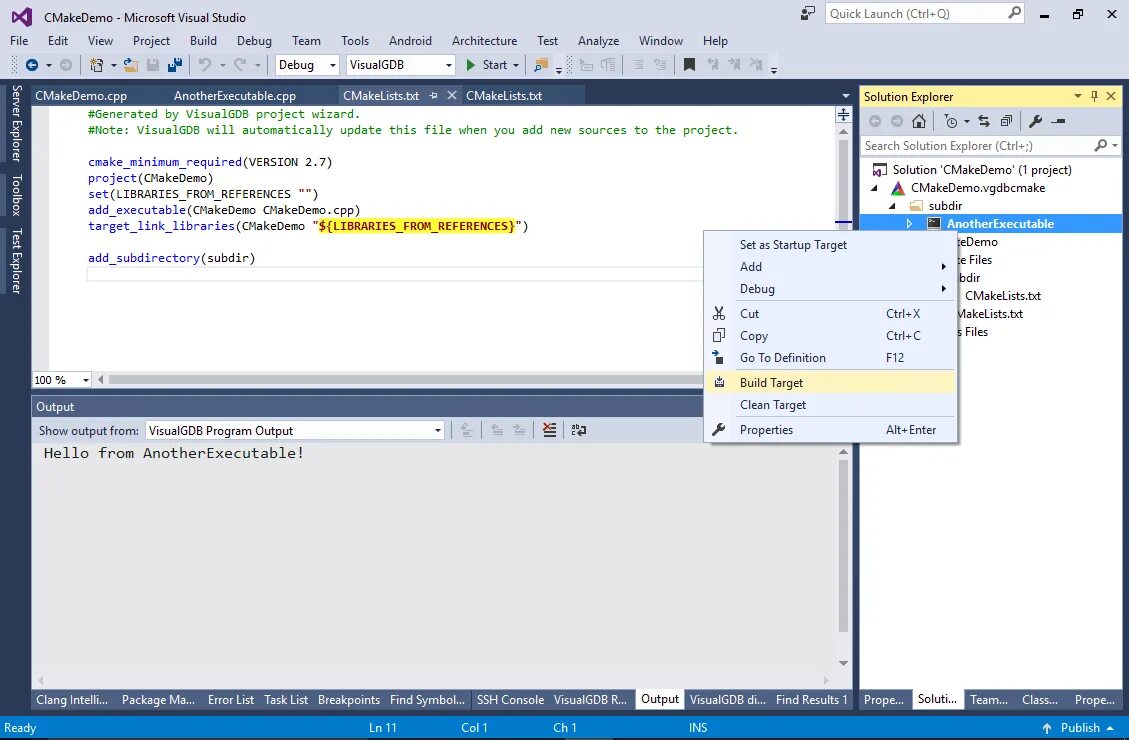
Task: Open the SSH Console tab
Action: click(510, 700)
